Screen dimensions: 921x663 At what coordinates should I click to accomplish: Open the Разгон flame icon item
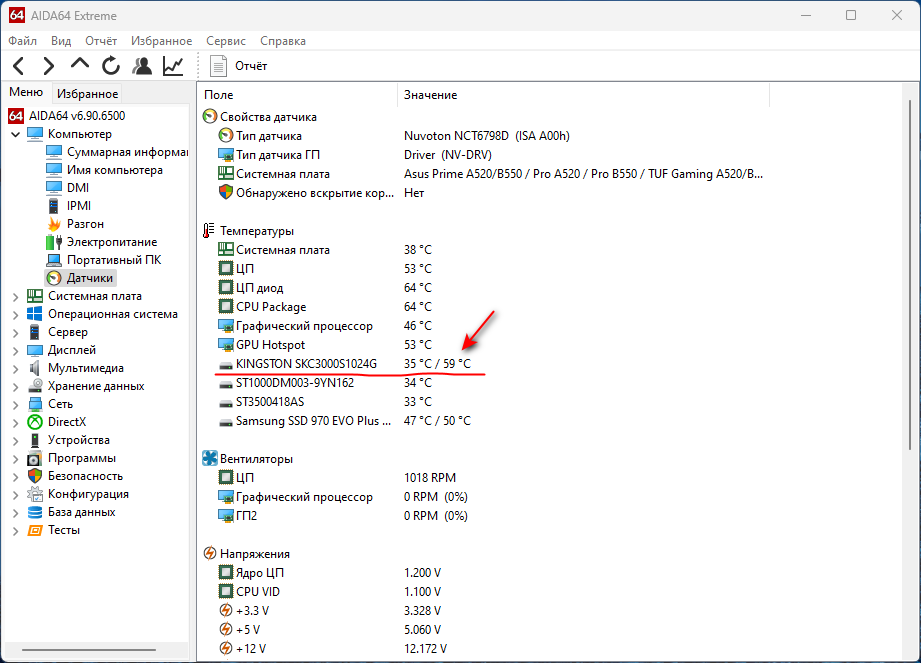tap(54, 224)
